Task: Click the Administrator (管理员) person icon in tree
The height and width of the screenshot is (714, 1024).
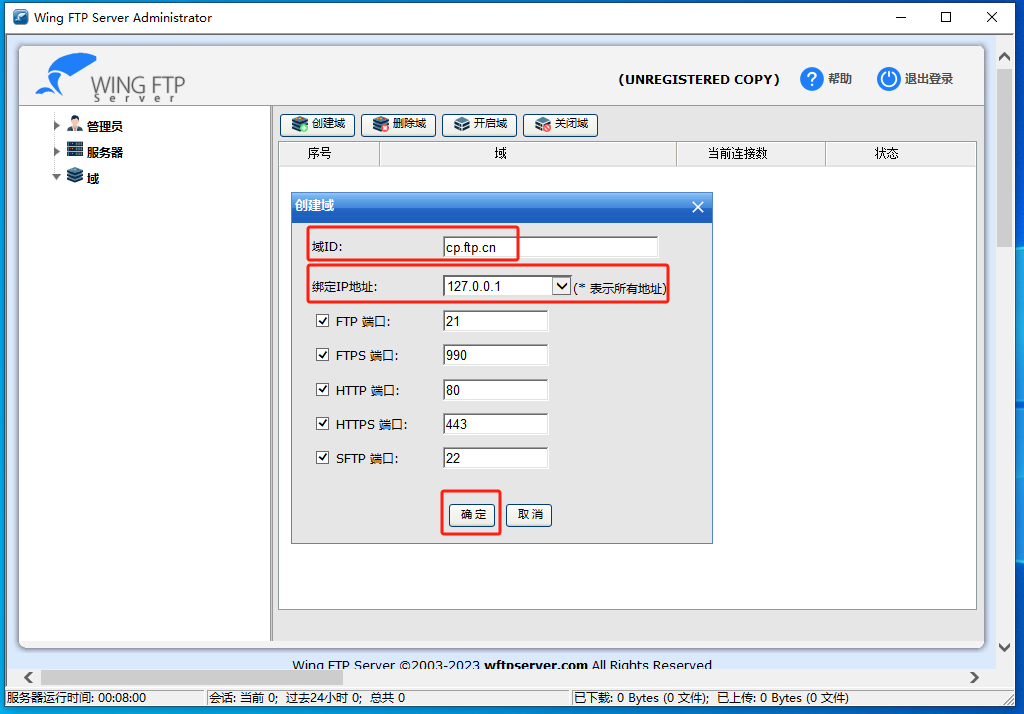Action: click(x=75, y=123)
